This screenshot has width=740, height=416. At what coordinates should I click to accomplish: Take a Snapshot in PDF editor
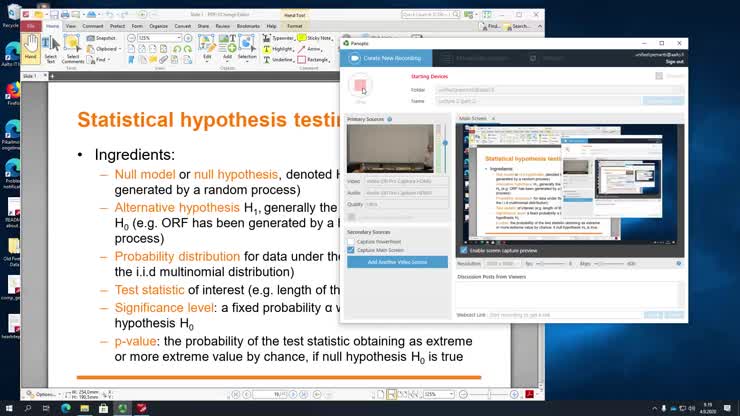pos(101,38)
